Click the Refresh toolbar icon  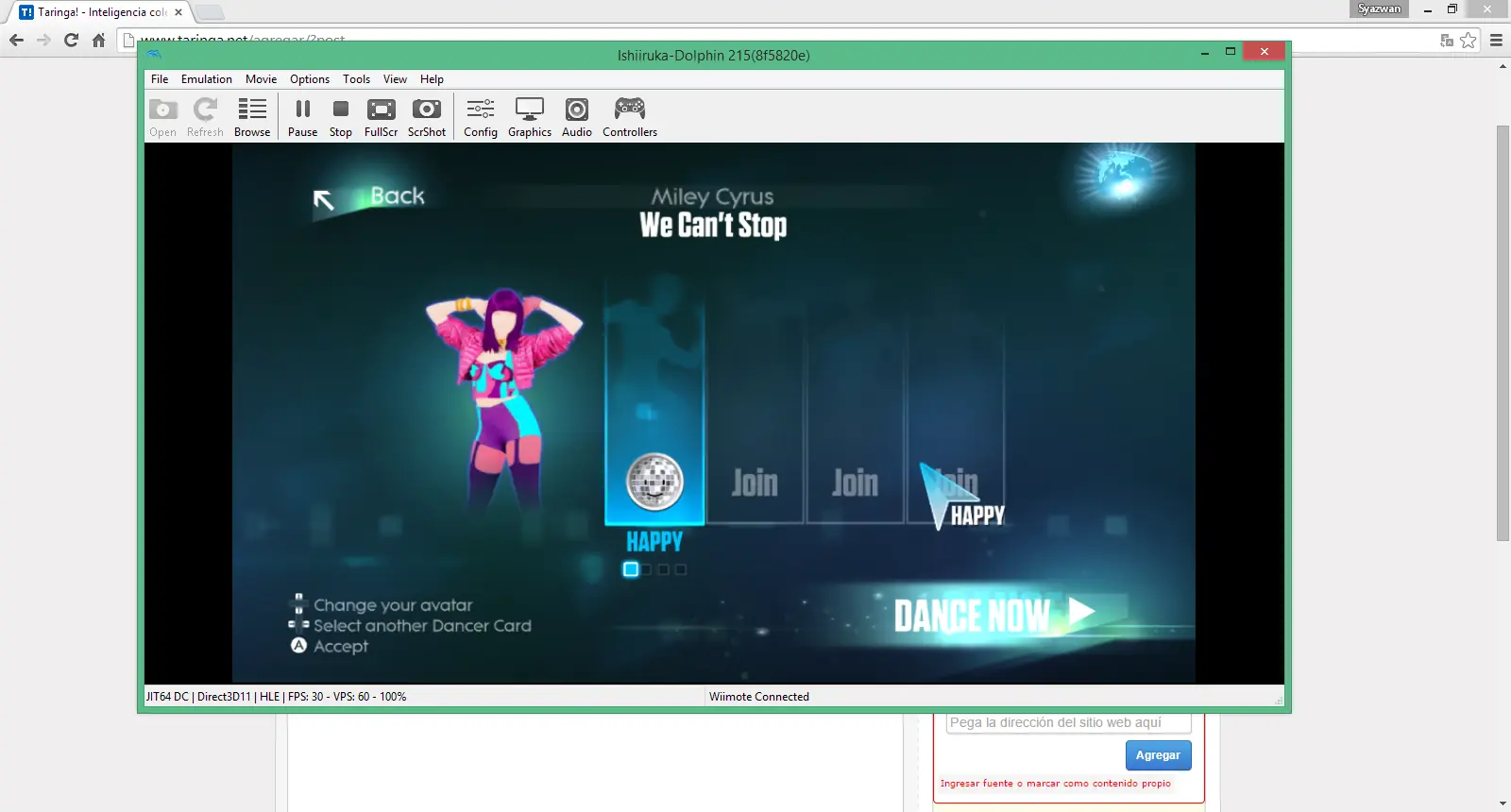pos(205,118)
